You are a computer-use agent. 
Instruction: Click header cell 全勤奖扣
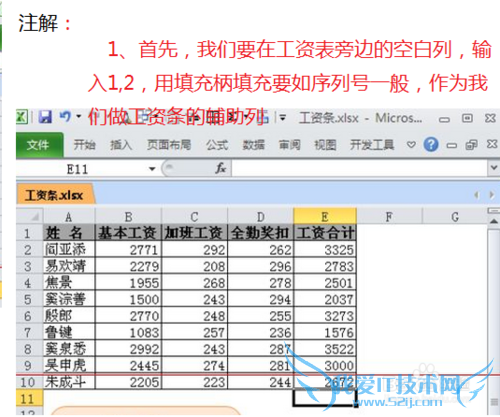[261, 233]
